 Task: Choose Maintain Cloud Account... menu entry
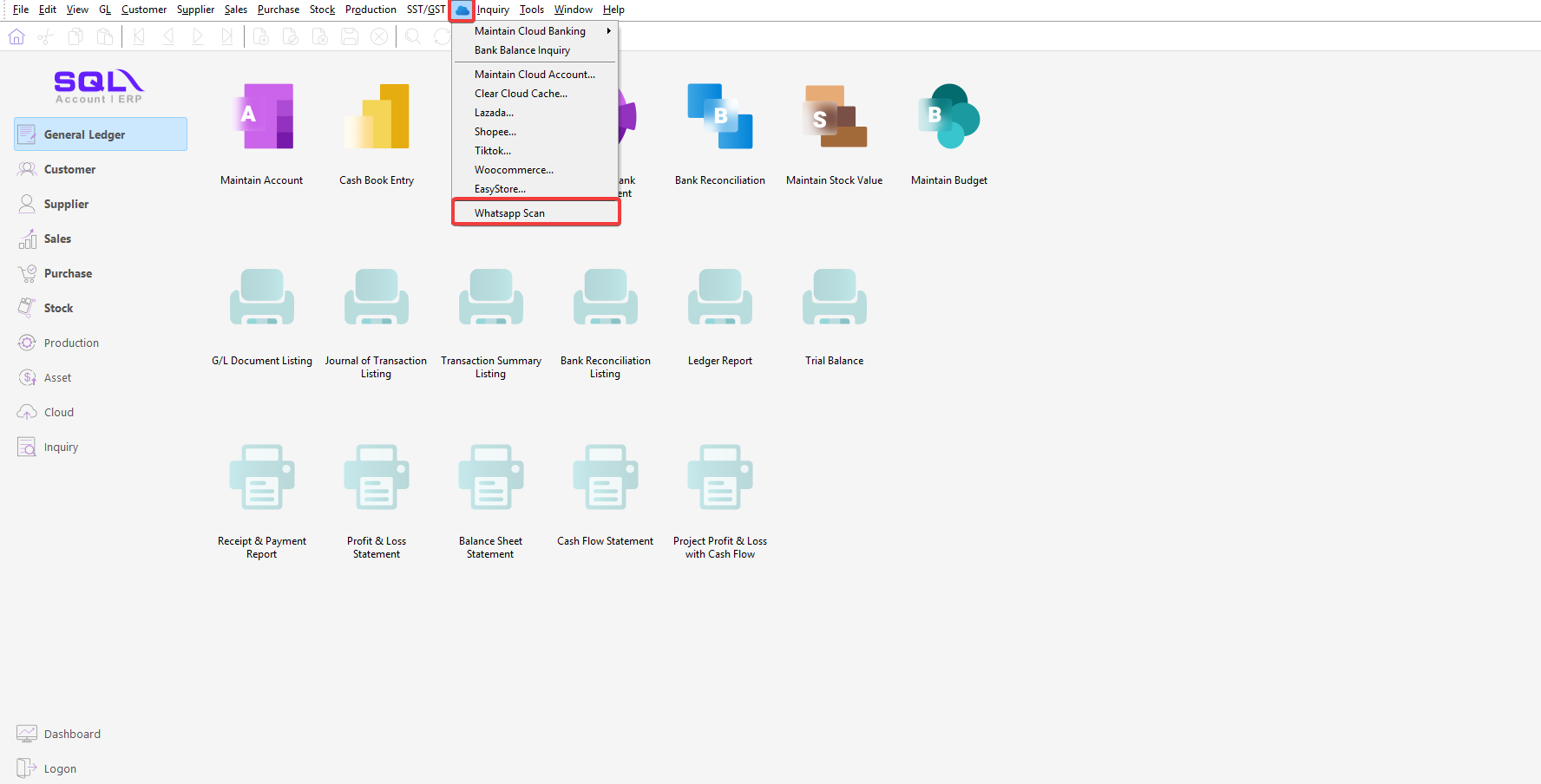535,75
